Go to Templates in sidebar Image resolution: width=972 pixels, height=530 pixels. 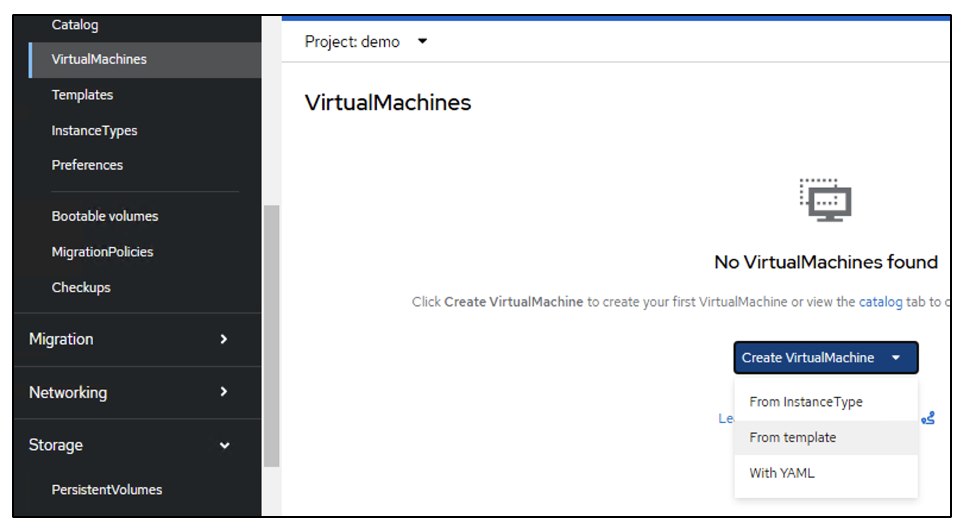click(82, 95)
